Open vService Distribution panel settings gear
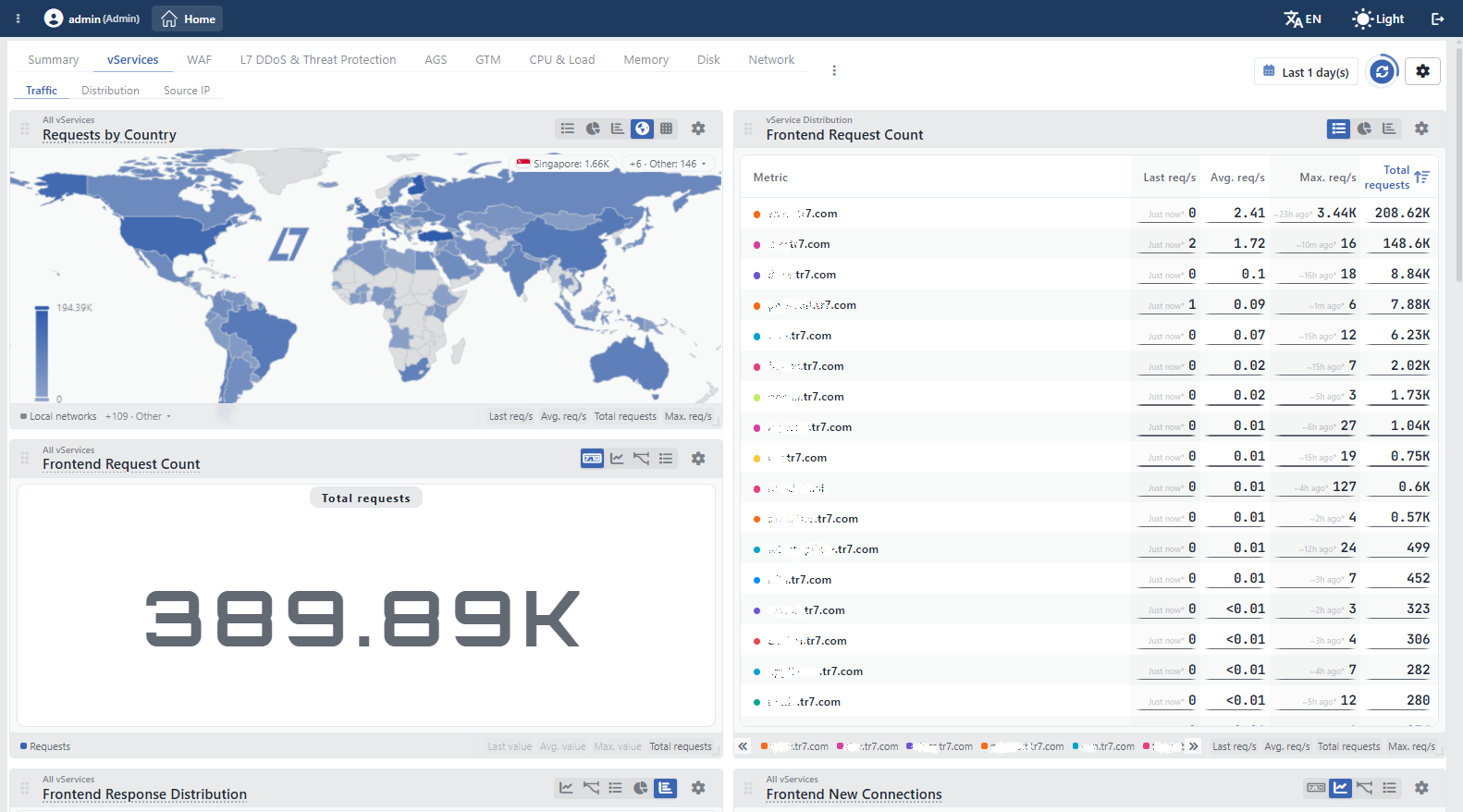 click(x=1421, y=129)
